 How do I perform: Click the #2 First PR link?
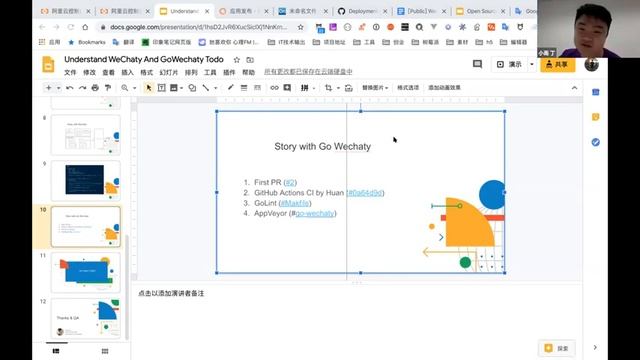(x=290, y=182)
